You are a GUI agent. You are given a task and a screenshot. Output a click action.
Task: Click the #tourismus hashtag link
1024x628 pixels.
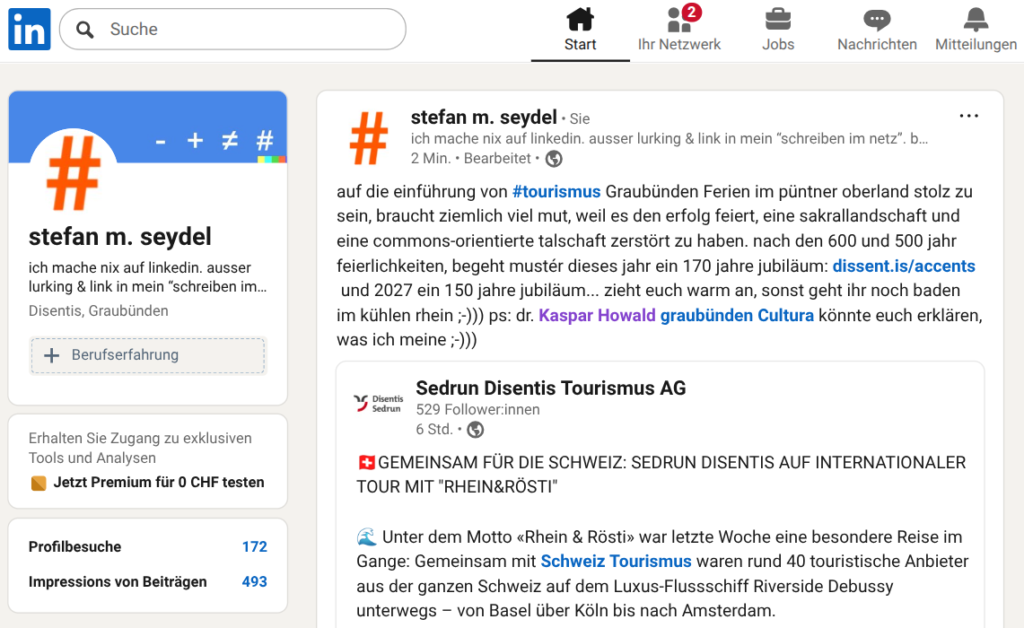tap(556, 191)
